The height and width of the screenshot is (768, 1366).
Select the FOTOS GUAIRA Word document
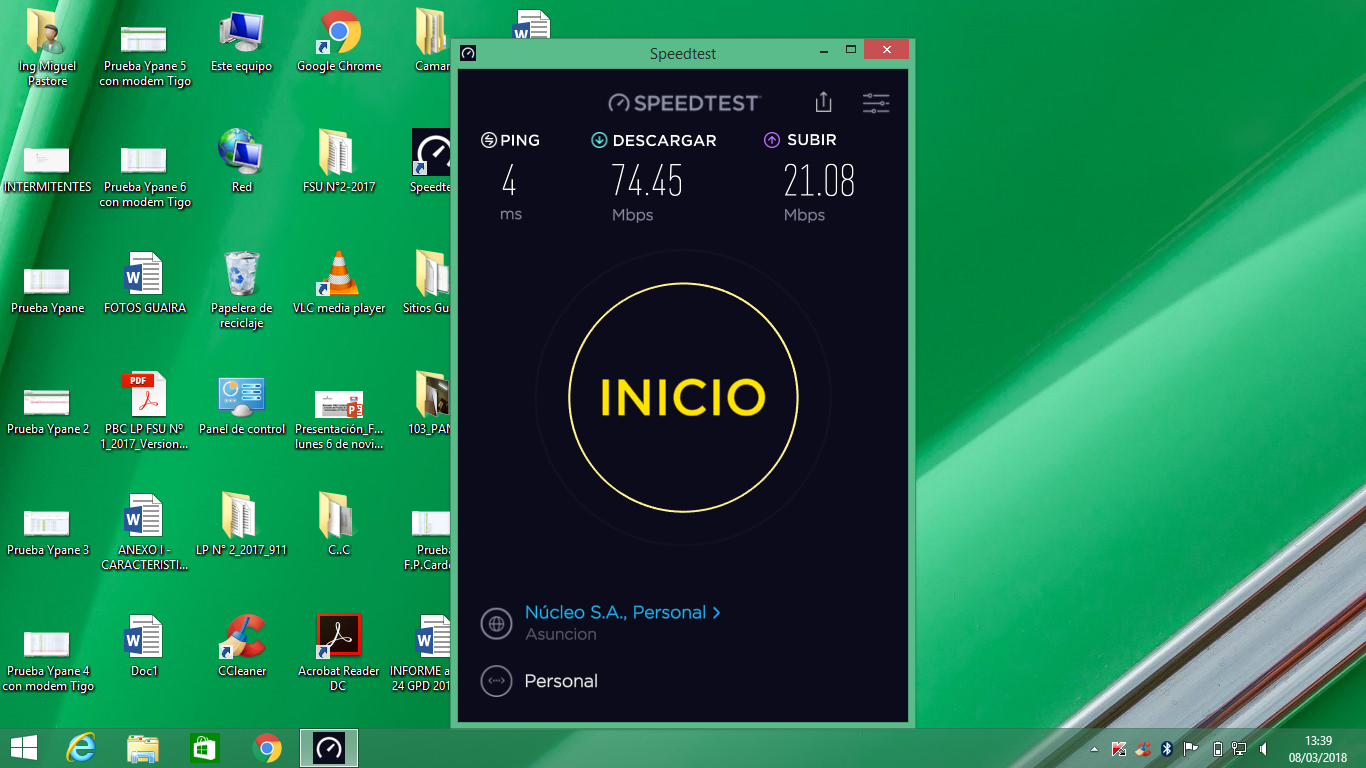click(x=145, y=283)
